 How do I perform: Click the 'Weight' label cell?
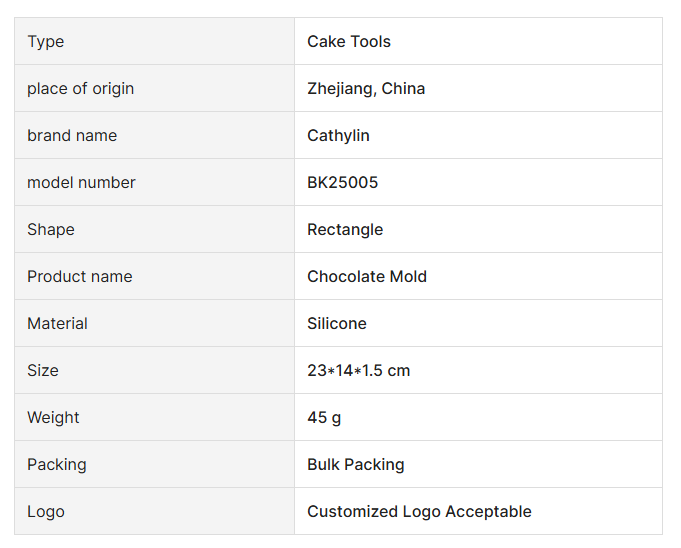pos(53,418)
